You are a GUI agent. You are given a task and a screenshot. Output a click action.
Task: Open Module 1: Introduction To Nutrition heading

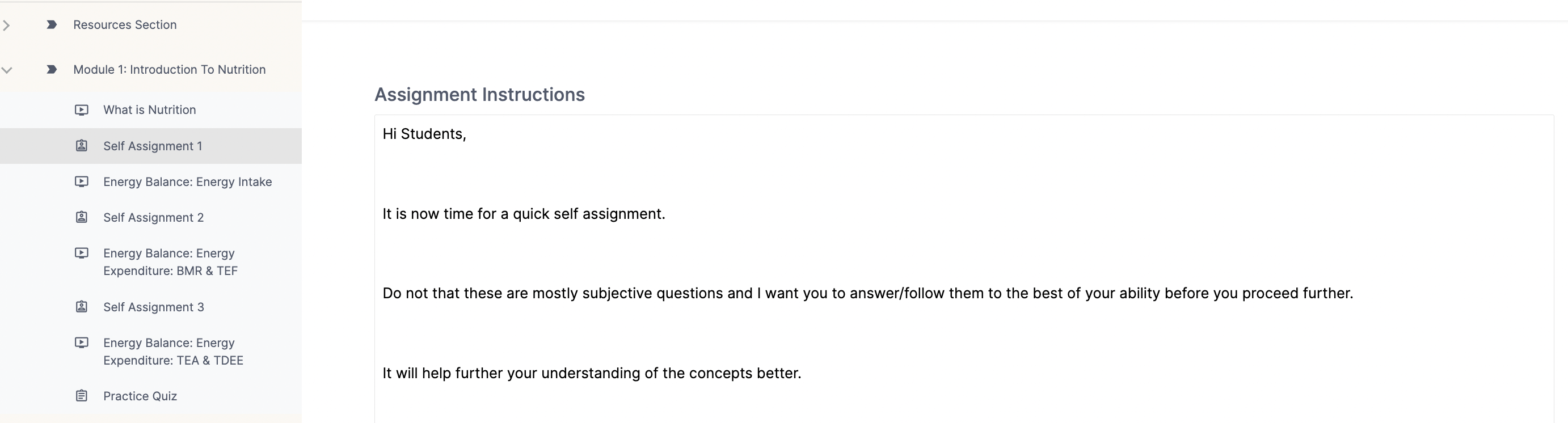click(169, 69)
